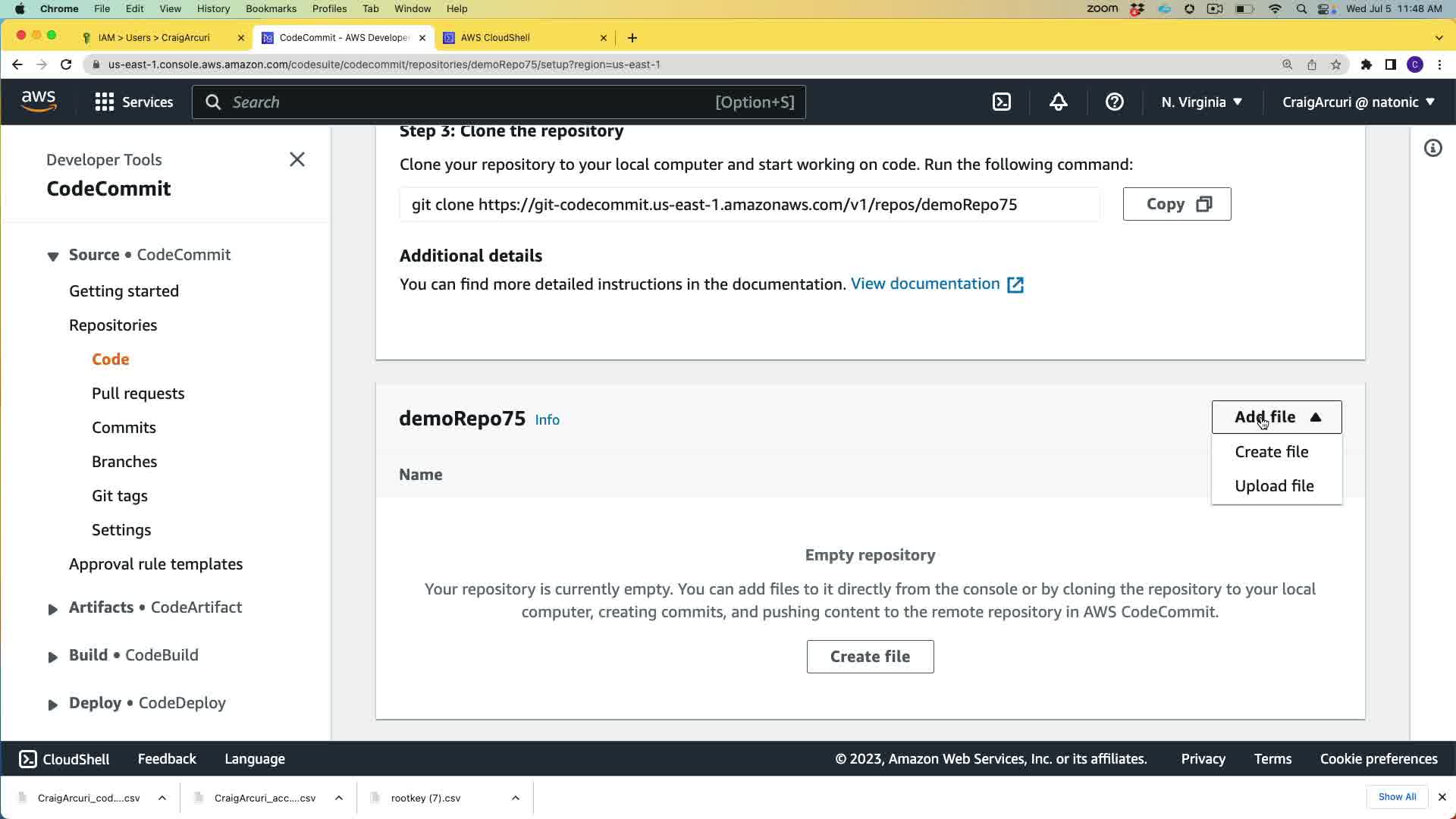This screenshot has height=819, width=1456.
Task: Close the Developer Tools side navigation
Action: click(x=297, y=159)
